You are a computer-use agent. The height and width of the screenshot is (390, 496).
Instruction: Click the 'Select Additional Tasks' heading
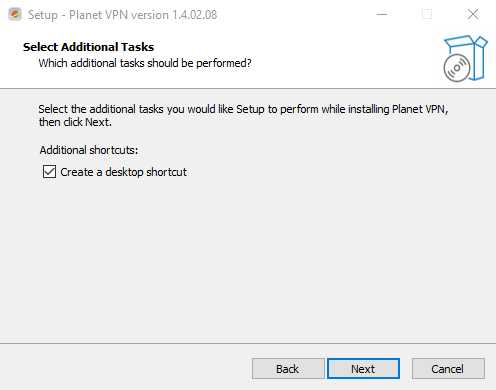[x=88, y=47]
